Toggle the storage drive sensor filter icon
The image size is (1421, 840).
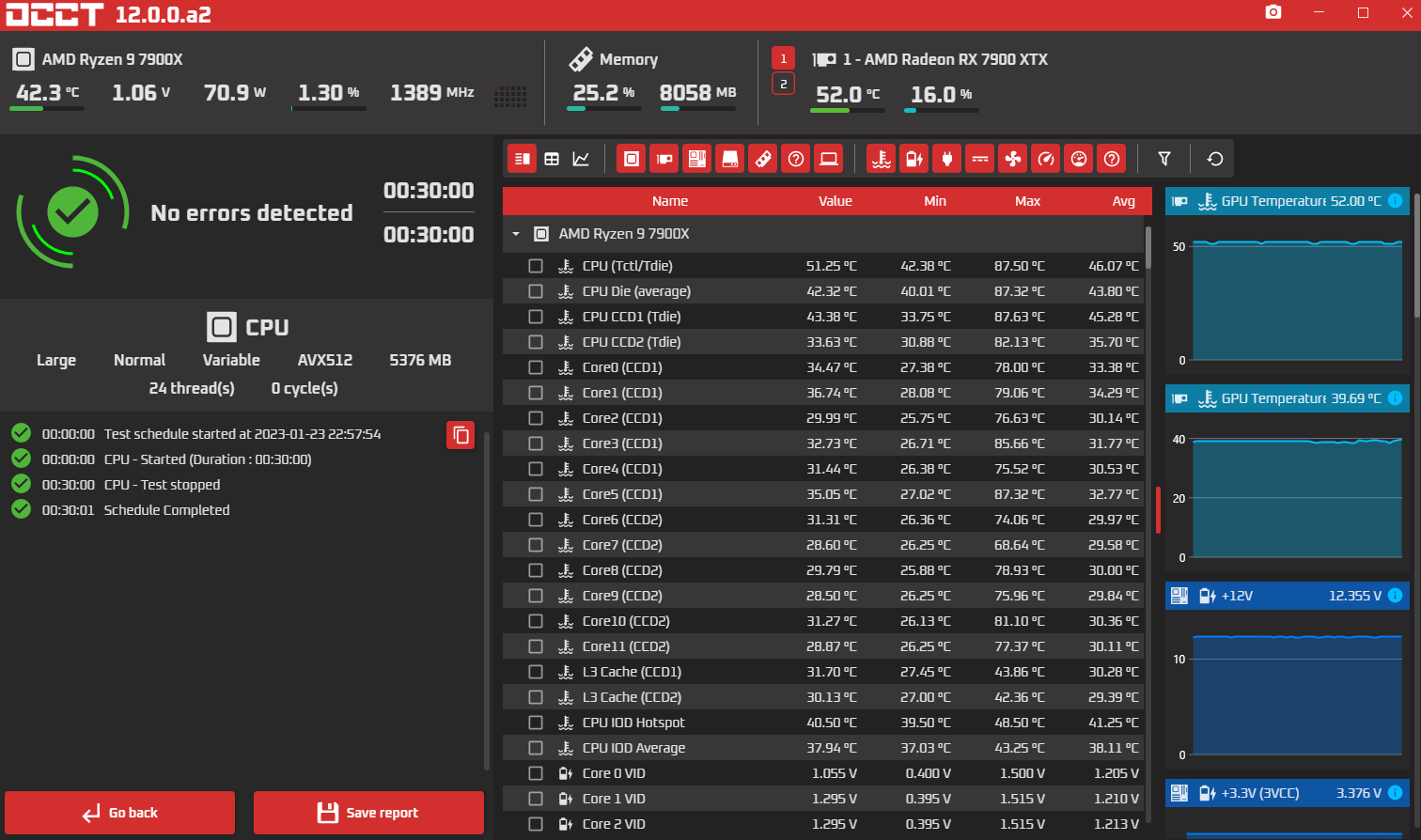point(730,159)
